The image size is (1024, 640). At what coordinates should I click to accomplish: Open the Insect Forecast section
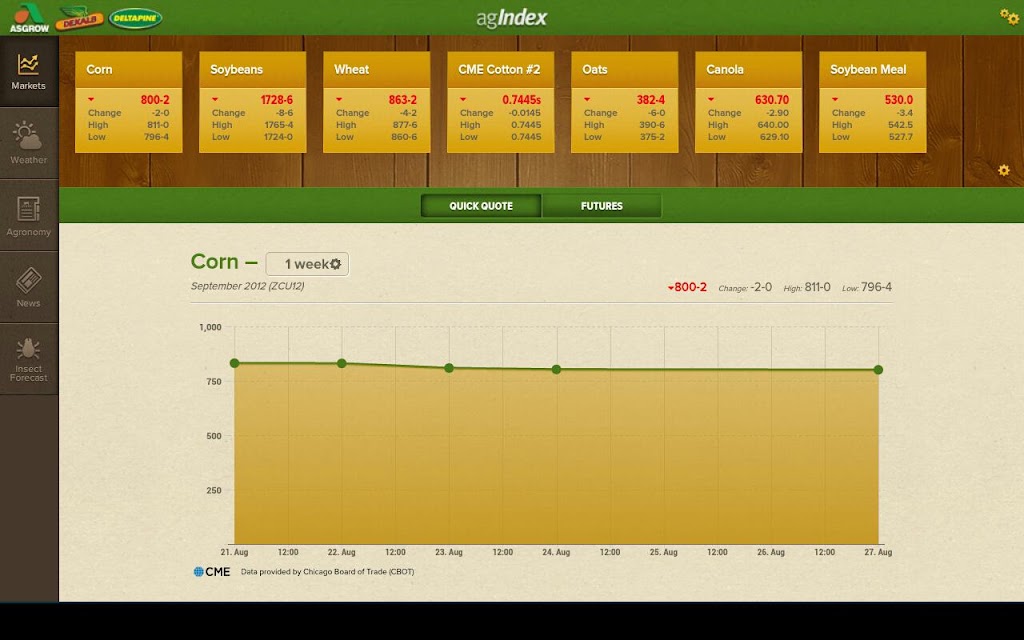pos(29,359)
